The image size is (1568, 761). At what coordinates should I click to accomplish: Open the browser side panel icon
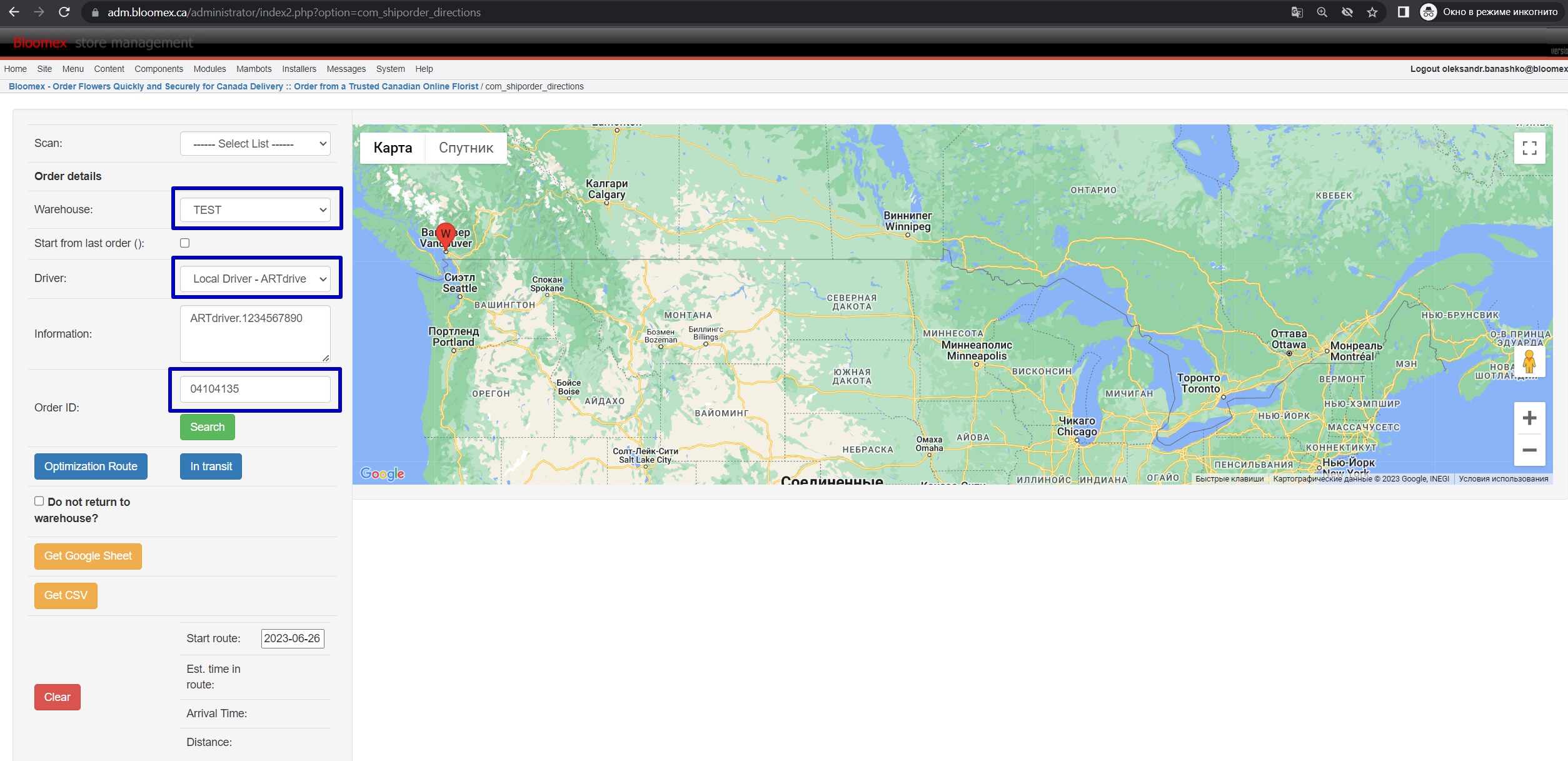pyautogui.click(x=1404, y=12)
